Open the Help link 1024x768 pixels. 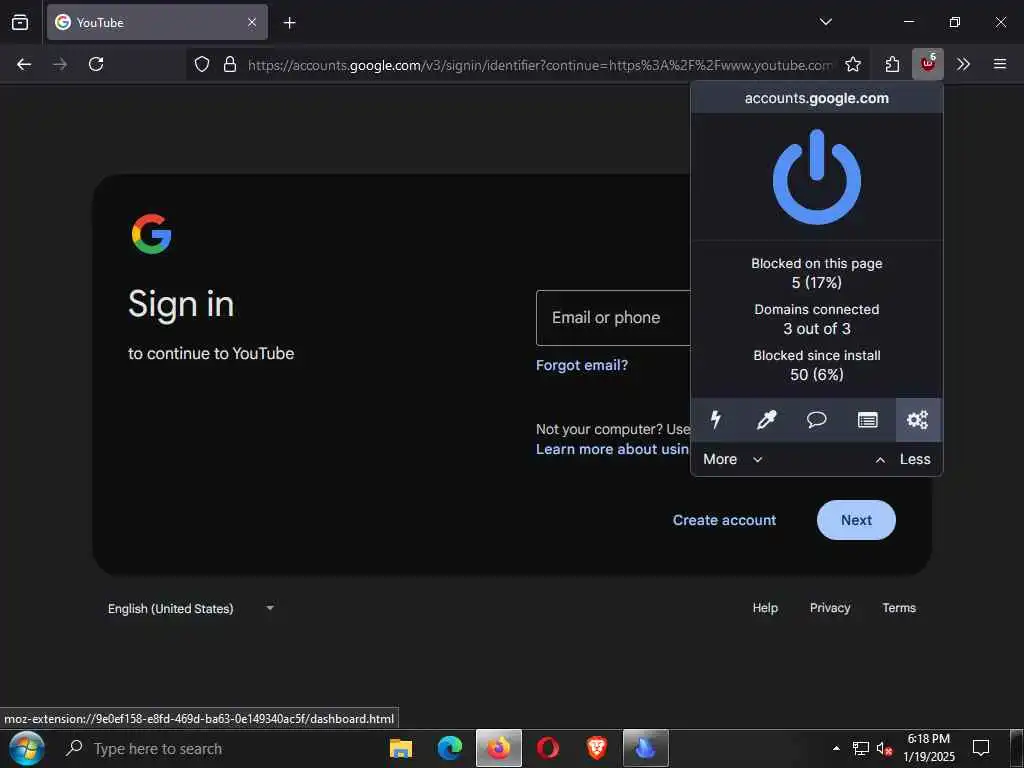[765, 608]
